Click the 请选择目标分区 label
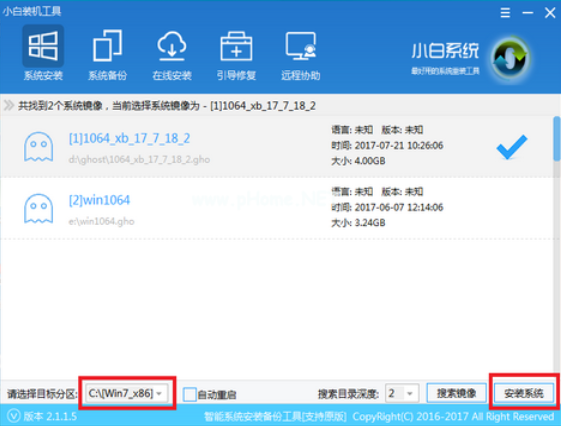This screenshot has height=426, width=561. (42, 394)
